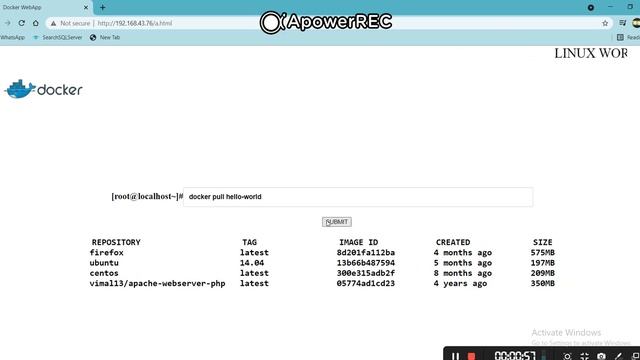This screenshot has height=360, width=640.
Task: Open the Chrome profile avatar
Action: click(x=636, y=23)
